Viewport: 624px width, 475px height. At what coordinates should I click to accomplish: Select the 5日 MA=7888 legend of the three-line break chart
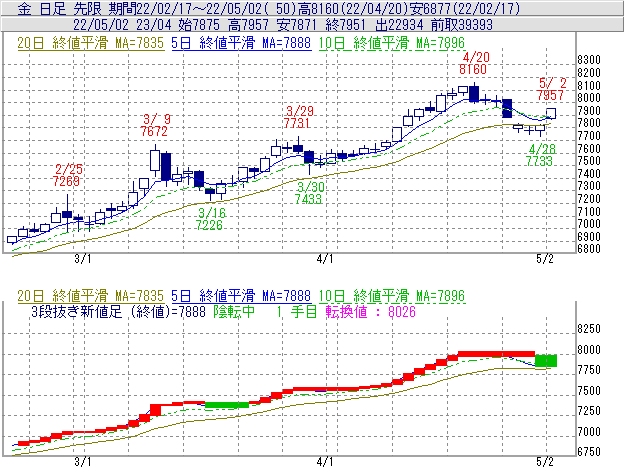point(241,296)
